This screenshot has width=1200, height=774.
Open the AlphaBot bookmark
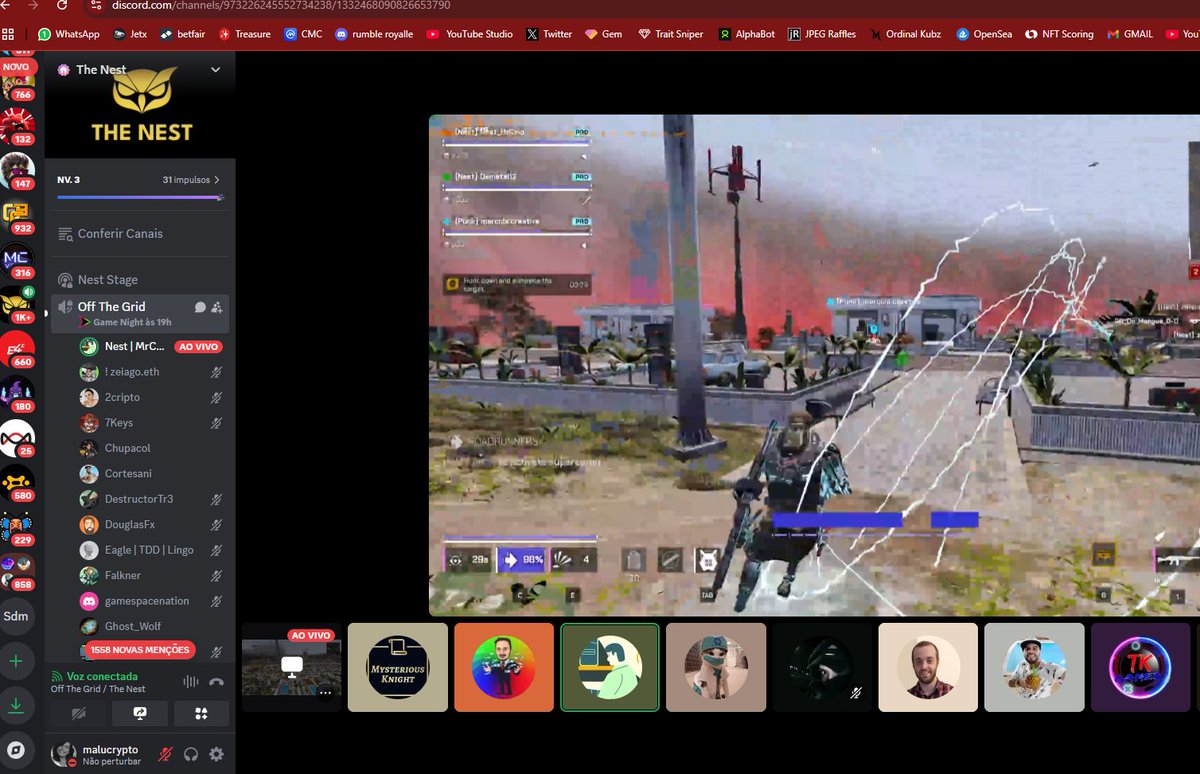[x=749, y=33]
